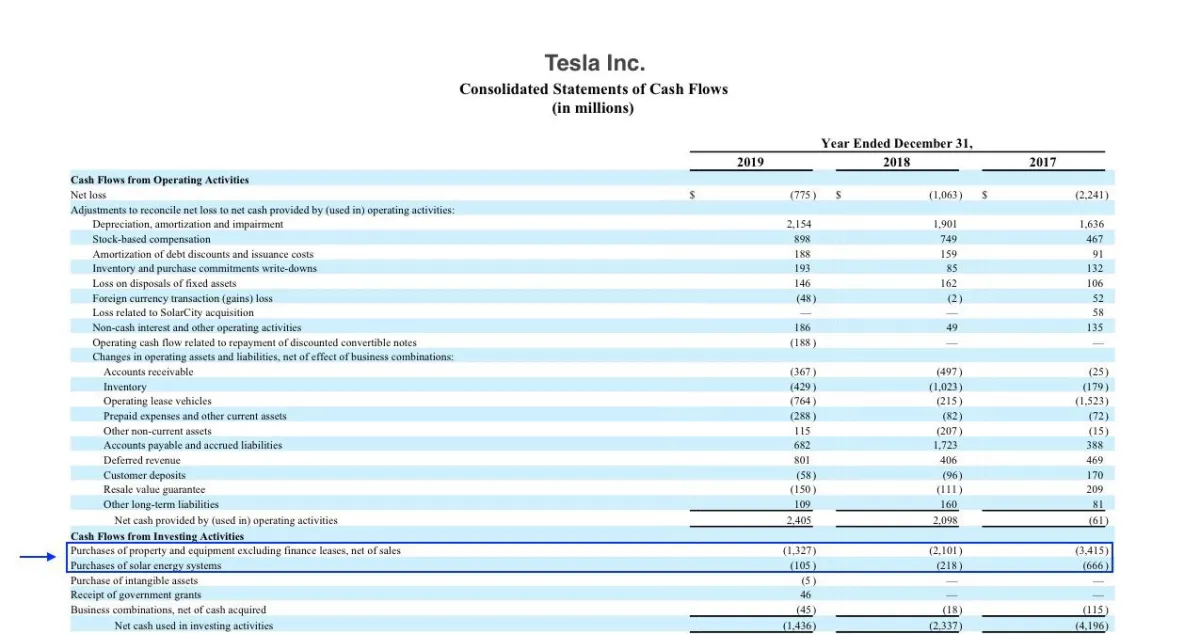Viewport: 1200px width, 634px height.
Task: Click 'Foreign currency transaction (gains) loss' label
Action: pyautogui.click(x=183, y=298)
